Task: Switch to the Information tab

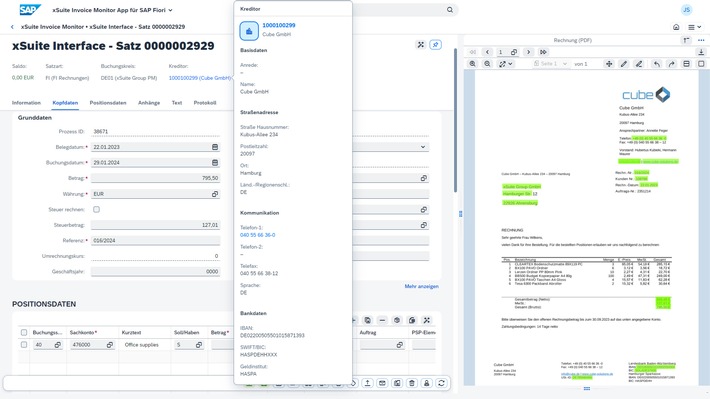Action: (26, 103)
